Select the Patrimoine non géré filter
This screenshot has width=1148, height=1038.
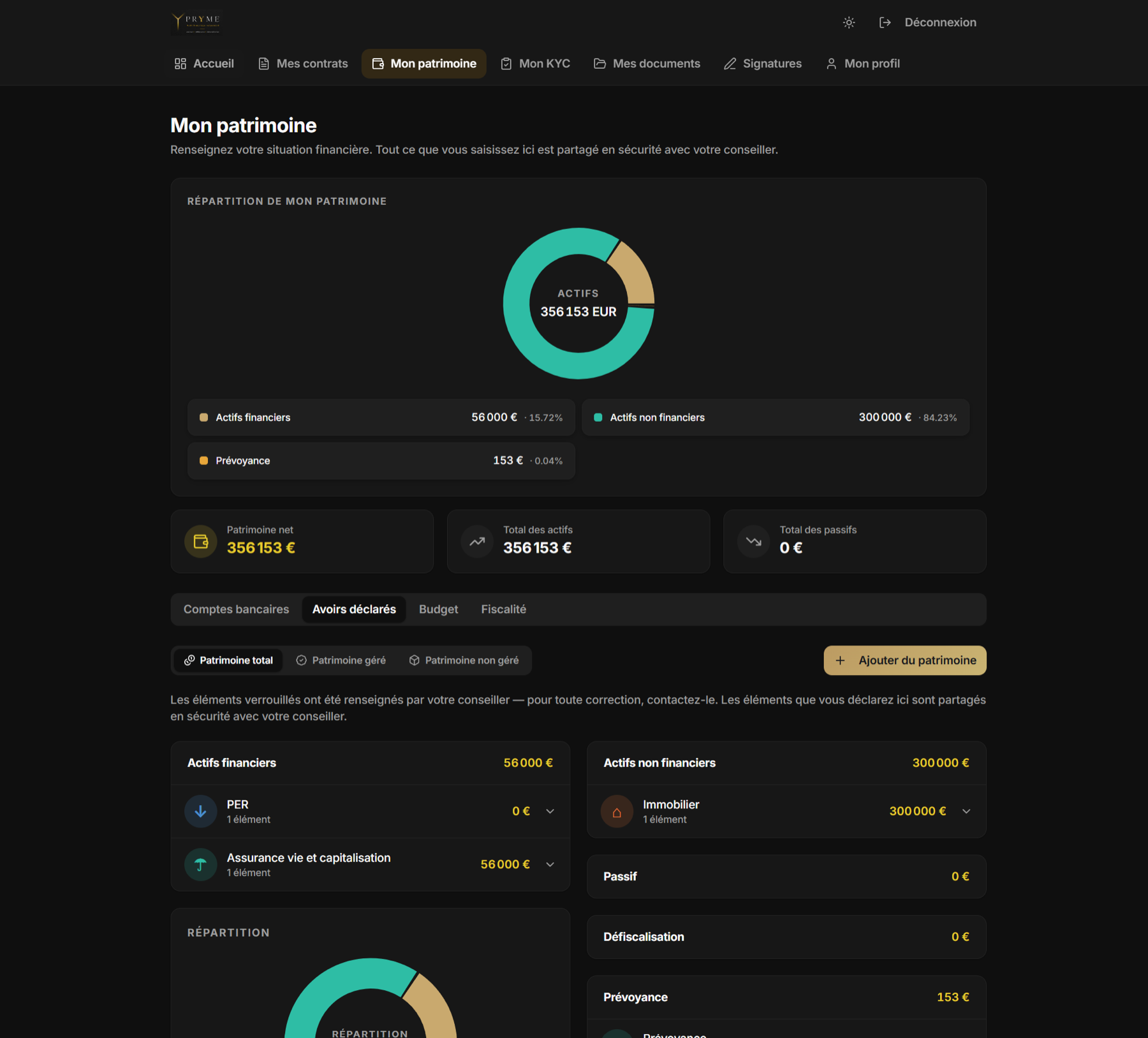point(464,660)
